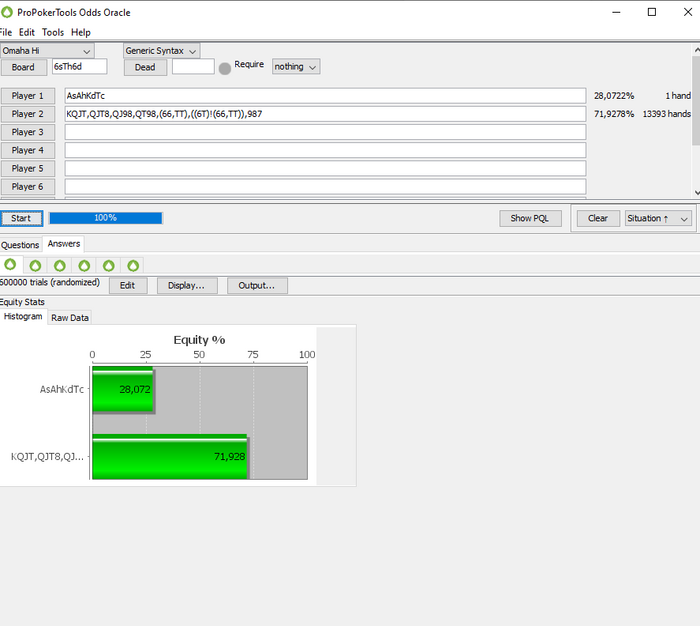Image resolution: width=700 pixels, height=626 pixels.
Task: Click the 500000 trials (randomized) text
Action: [50, 283]
